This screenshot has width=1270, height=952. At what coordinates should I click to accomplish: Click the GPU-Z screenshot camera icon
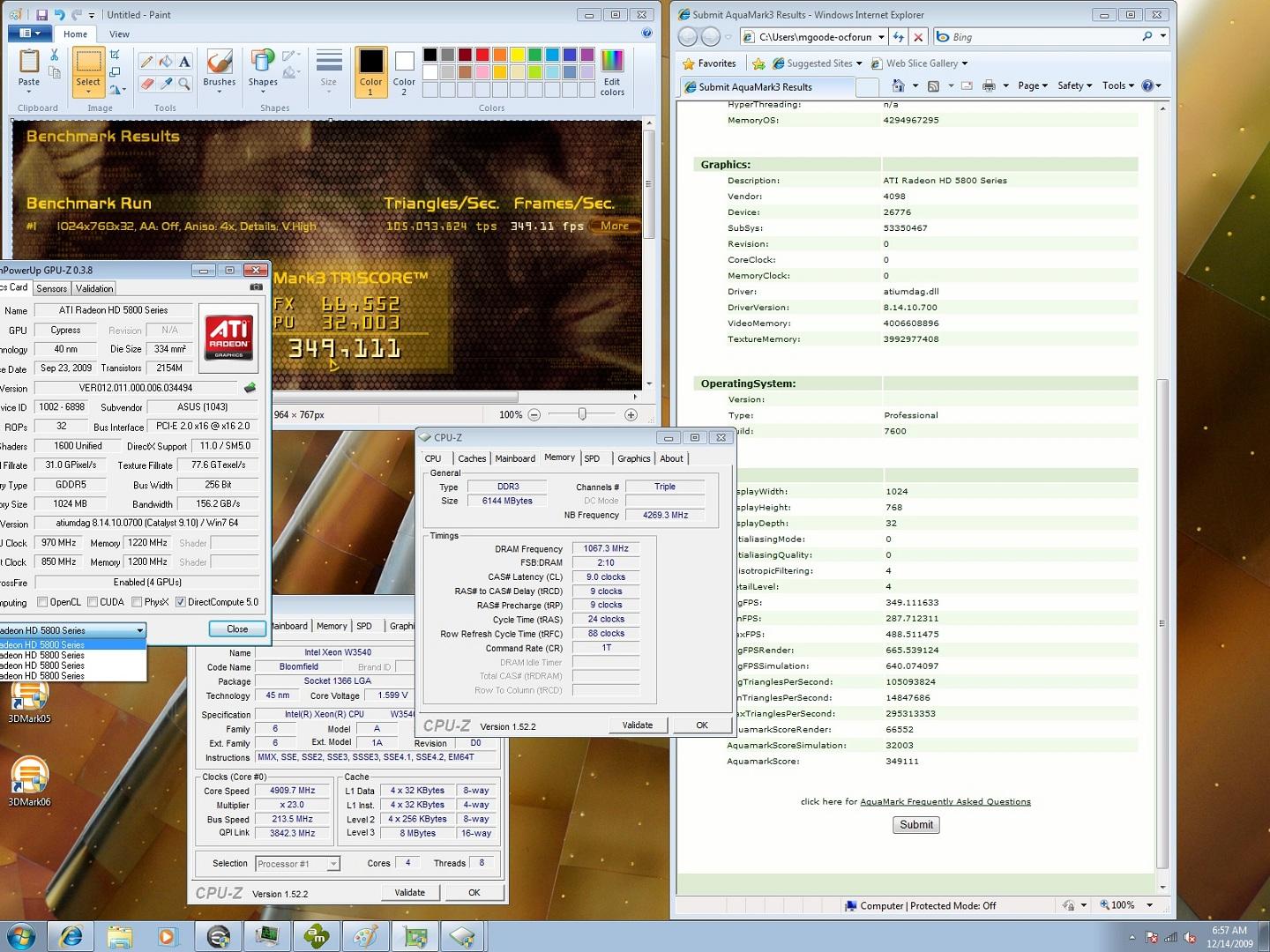[256, 287]
